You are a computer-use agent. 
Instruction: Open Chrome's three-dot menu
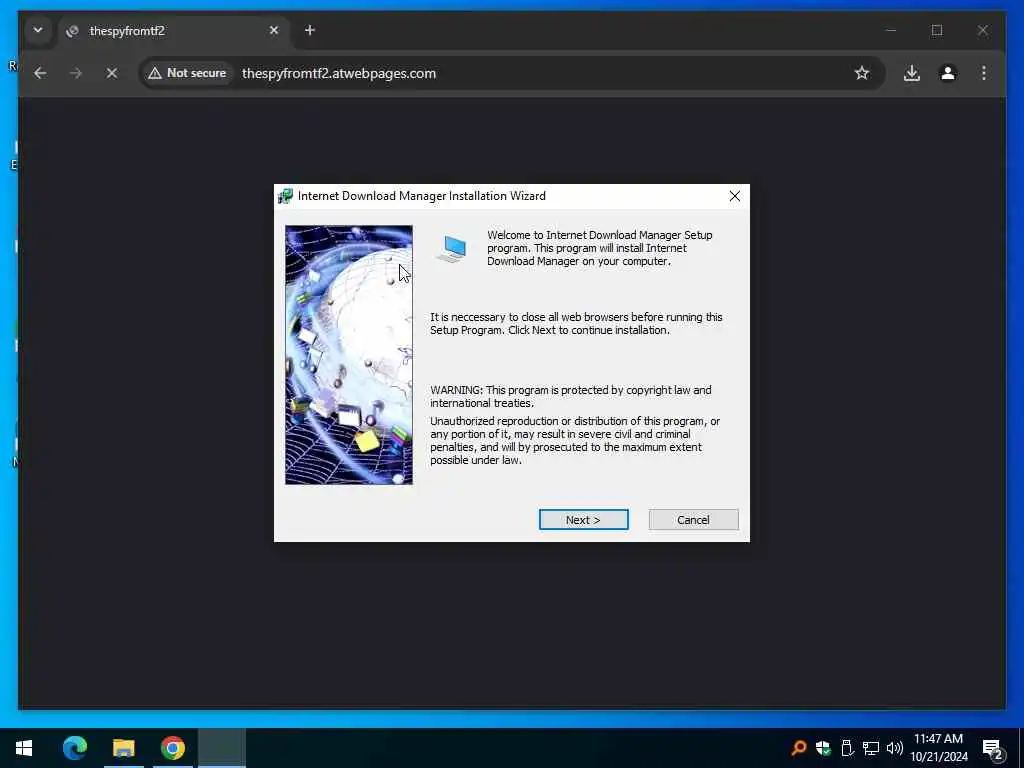(984, 73)
